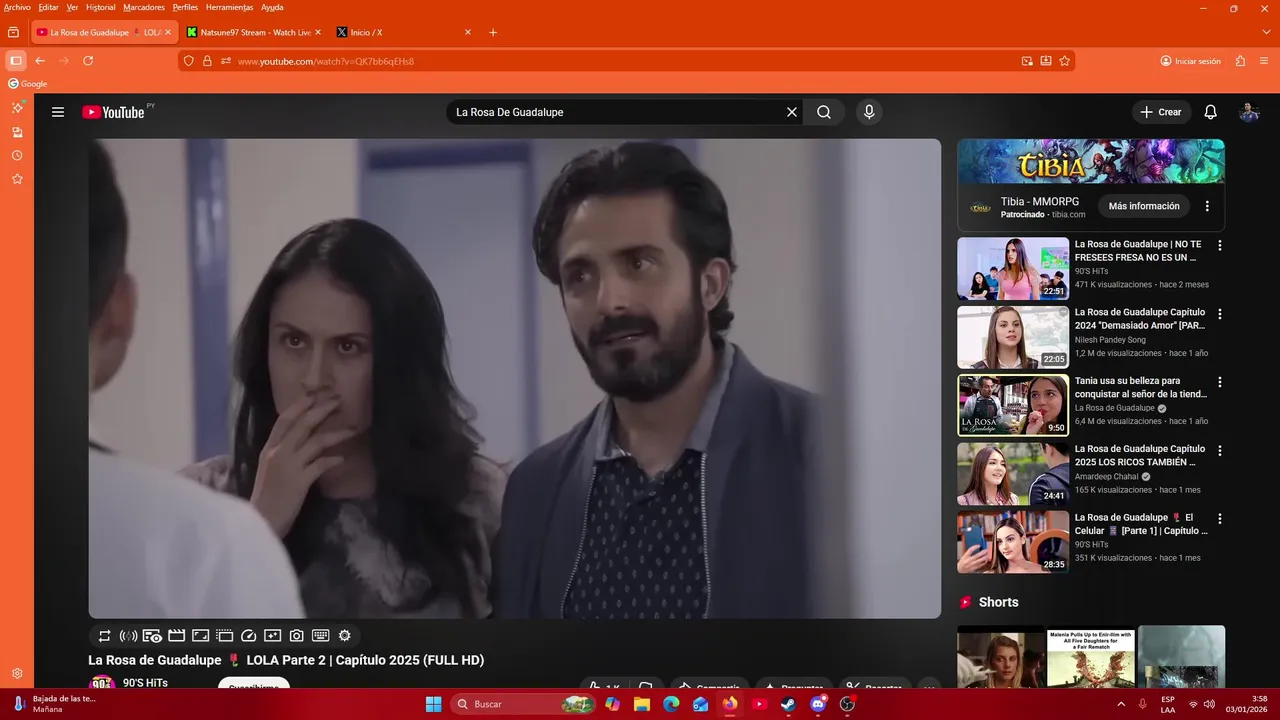1280x720 pixels.
Task: Open YouTube notifications bell
Action: (1210, 112)
